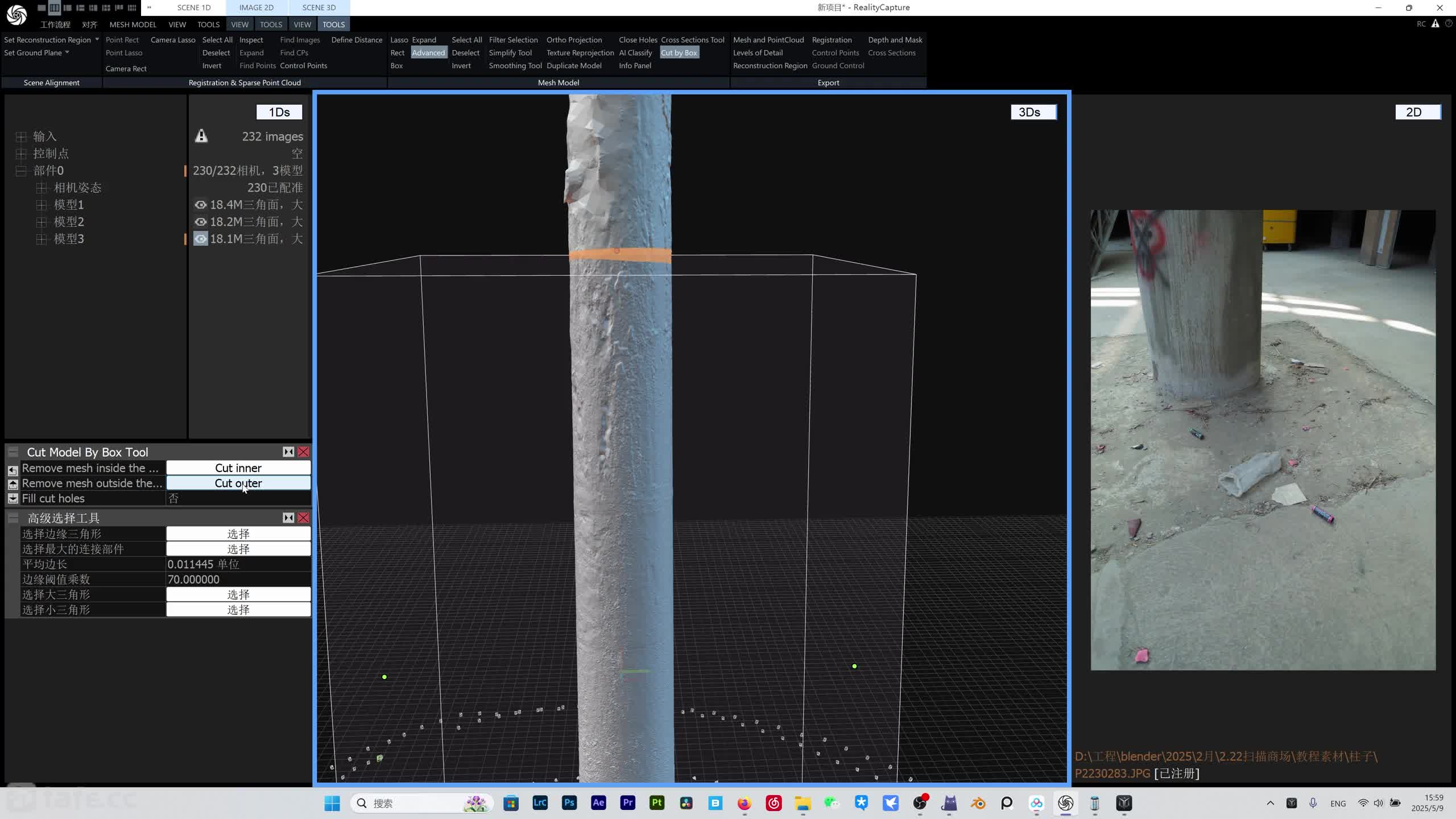Expand the 模型3 tree node
1456x819 pixels.
click(x=42, y=239)
